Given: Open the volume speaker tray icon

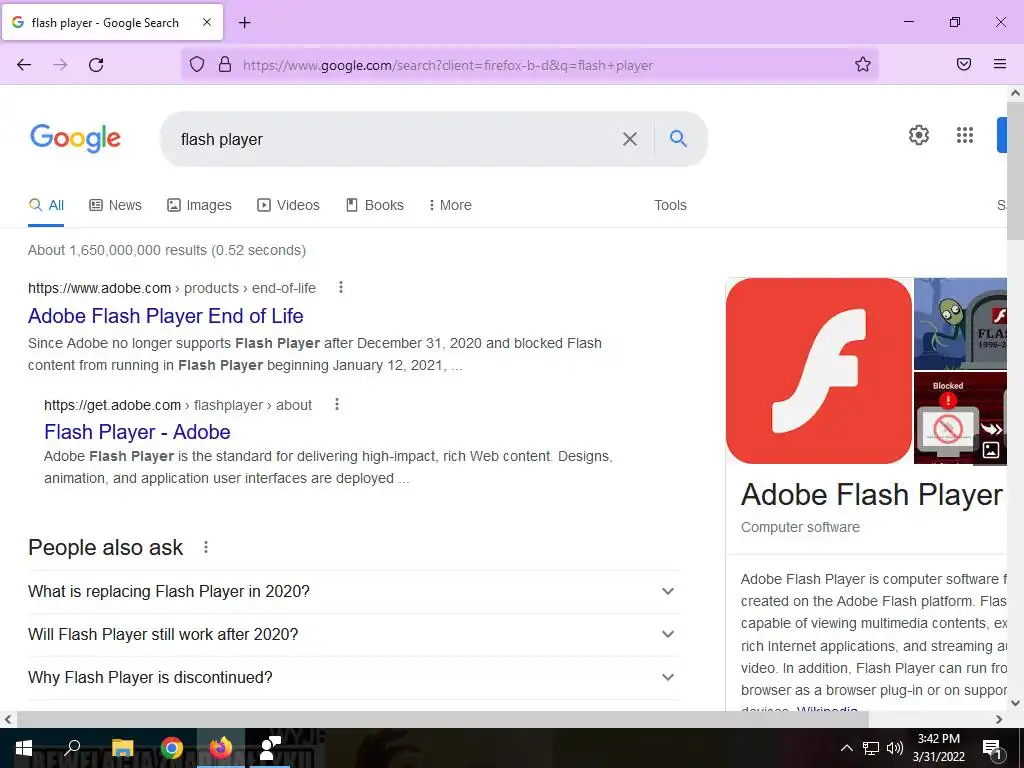Looking at the screenshot, I should click(895, 748).
